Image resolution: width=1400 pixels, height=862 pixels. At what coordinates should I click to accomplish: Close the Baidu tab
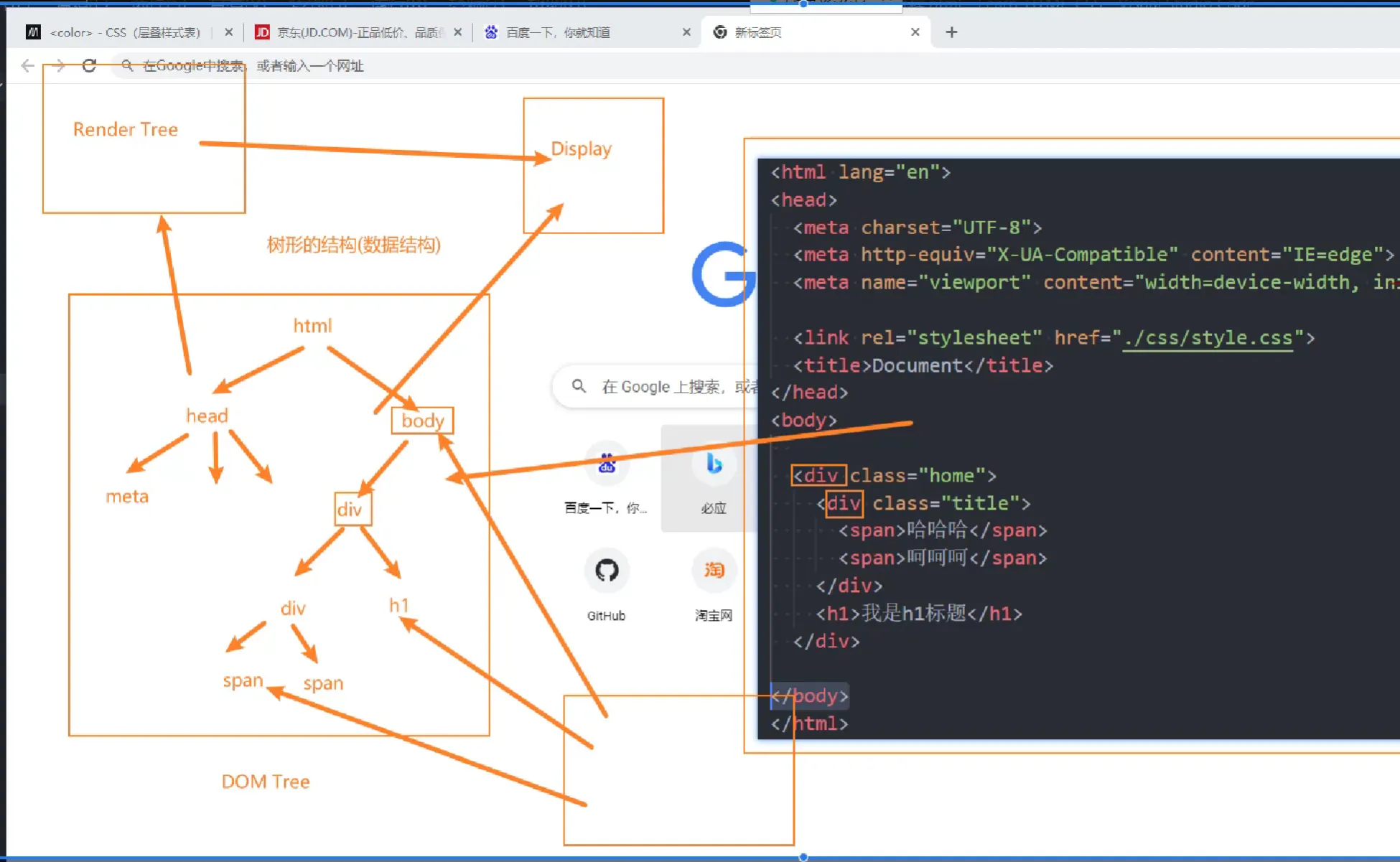[686, 32]
